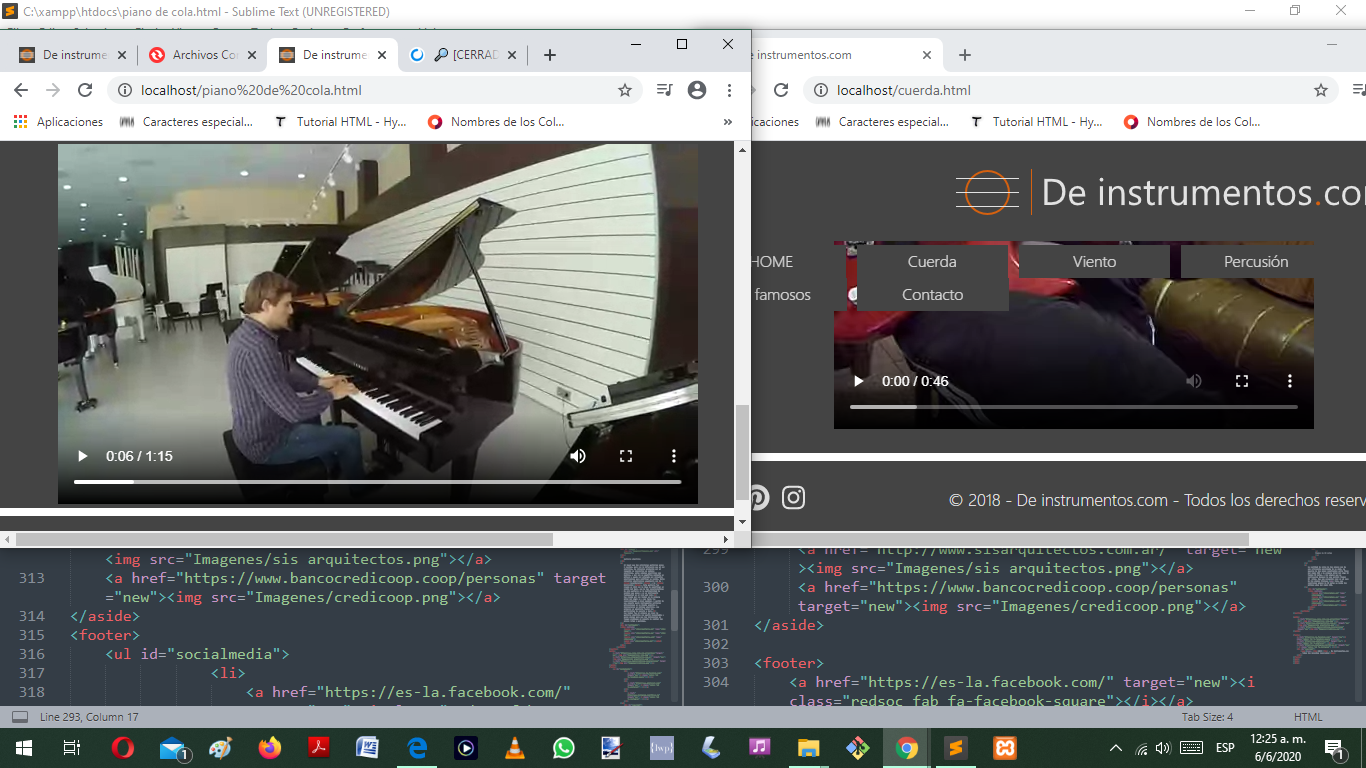Open the notification center with 1 alert
Screen dimensions: 1366x768
point(1333,748)
